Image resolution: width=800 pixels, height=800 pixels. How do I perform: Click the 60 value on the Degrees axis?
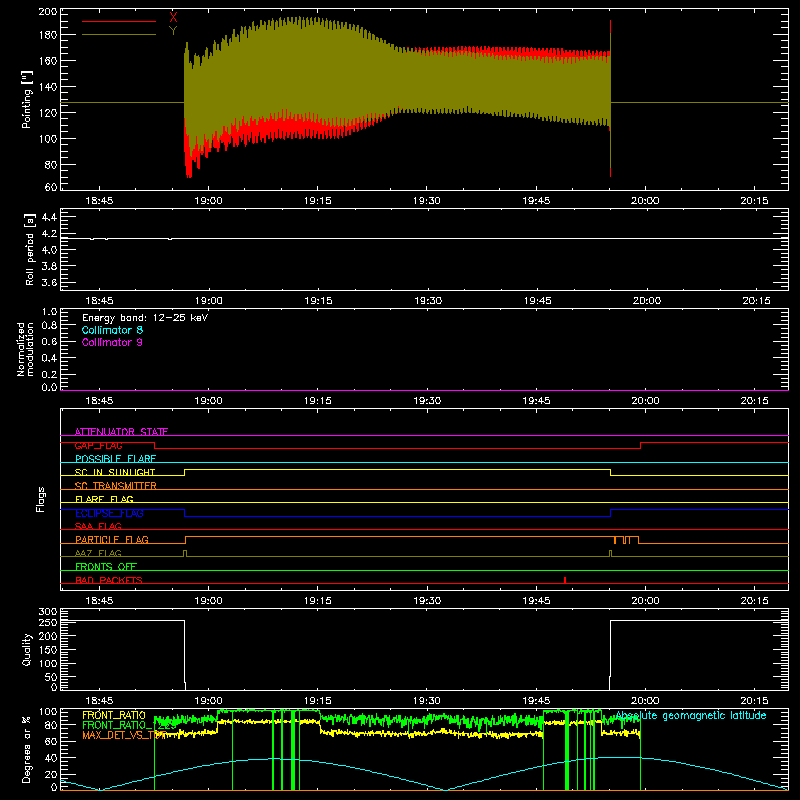pyautogui.click(x=52, y=741)
